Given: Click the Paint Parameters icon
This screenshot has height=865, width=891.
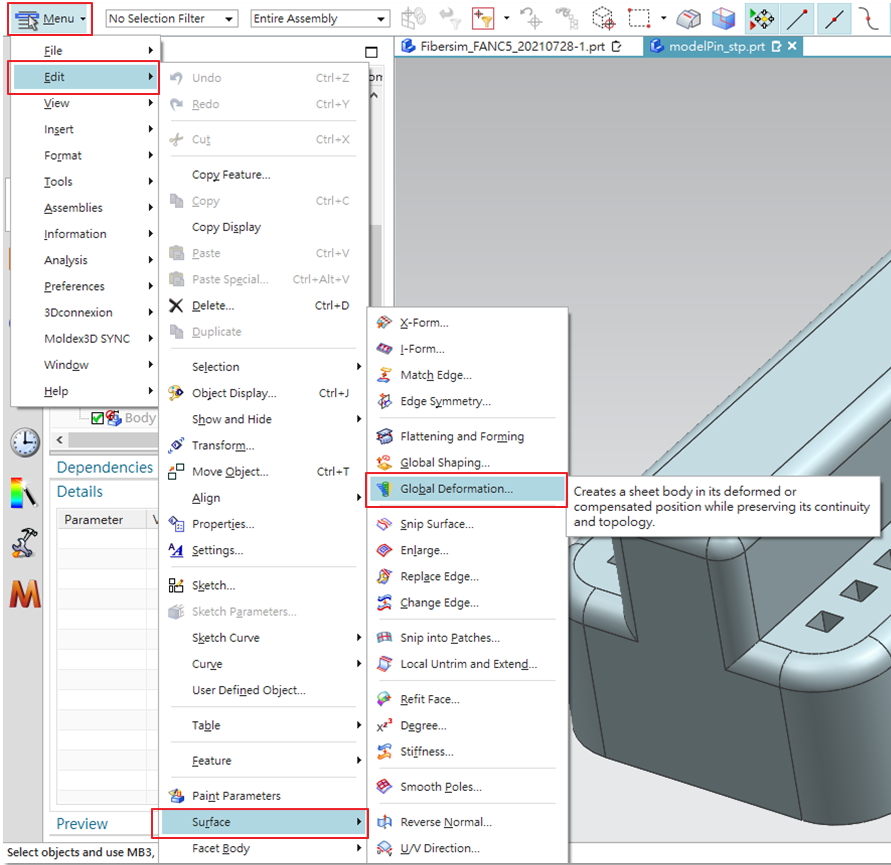Looking at the screenshot, I should (x=176, y=795).
